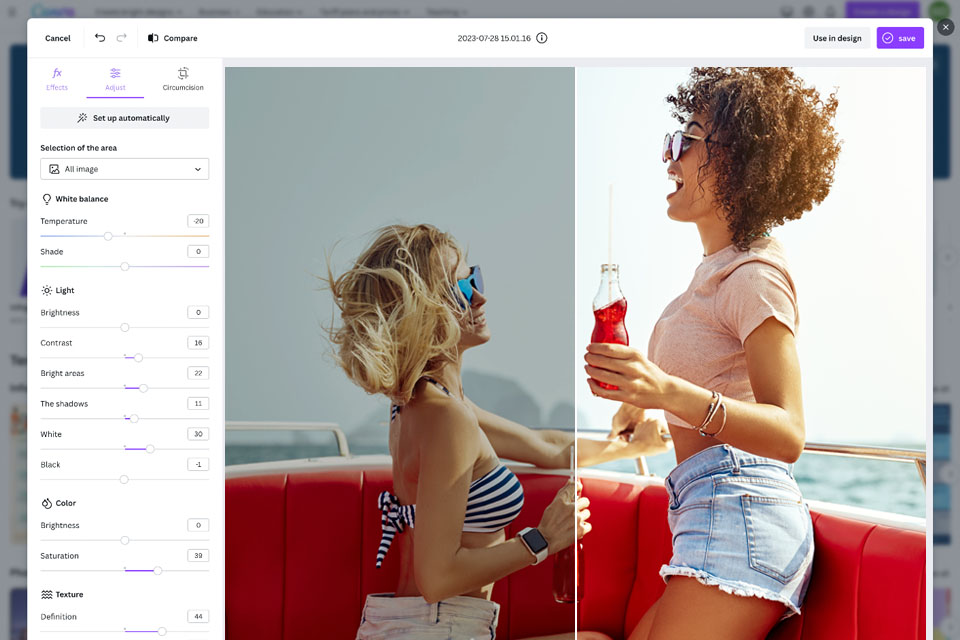960x640 pixels.
Task: Click Use in design button
Action: [837, 38]
